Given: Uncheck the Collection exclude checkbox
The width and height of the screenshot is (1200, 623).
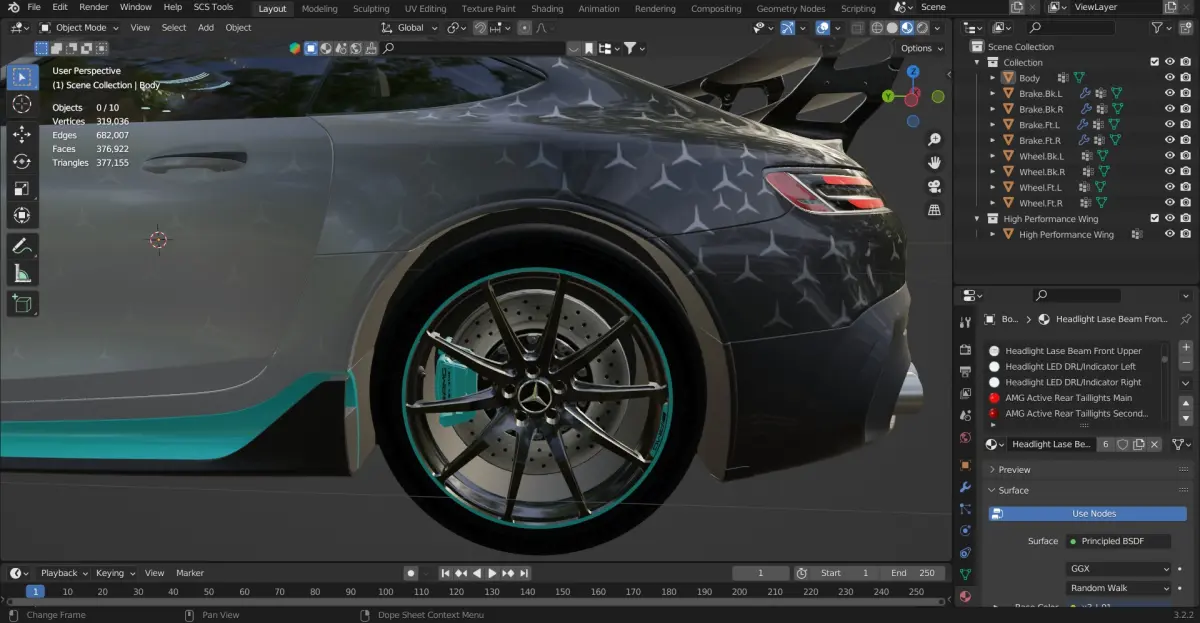Looking at the screenshot, I should (1155, 62).
